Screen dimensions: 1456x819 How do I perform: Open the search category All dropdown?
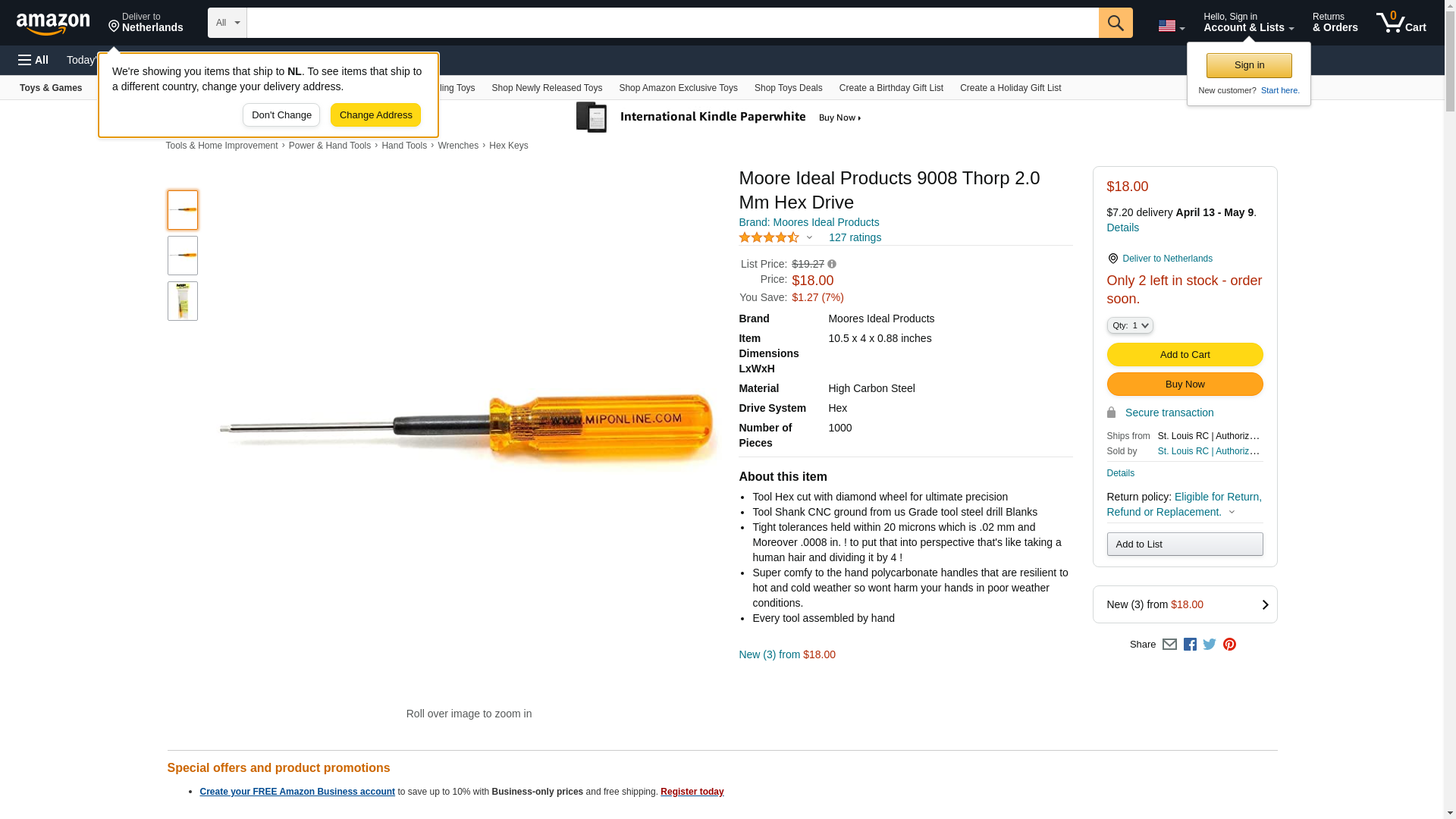pos(227,23)
